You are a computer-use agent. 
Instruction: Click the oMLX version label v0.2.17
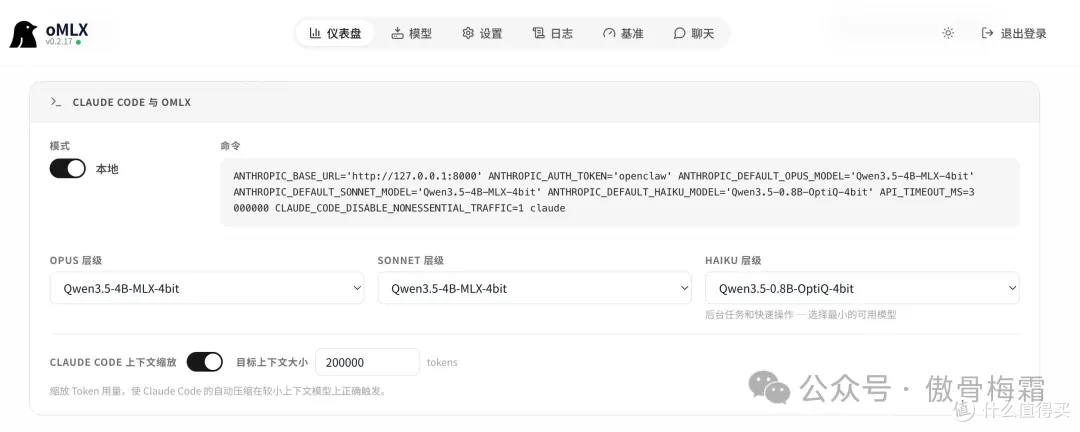pyautogui.click(x=59, y=42)
